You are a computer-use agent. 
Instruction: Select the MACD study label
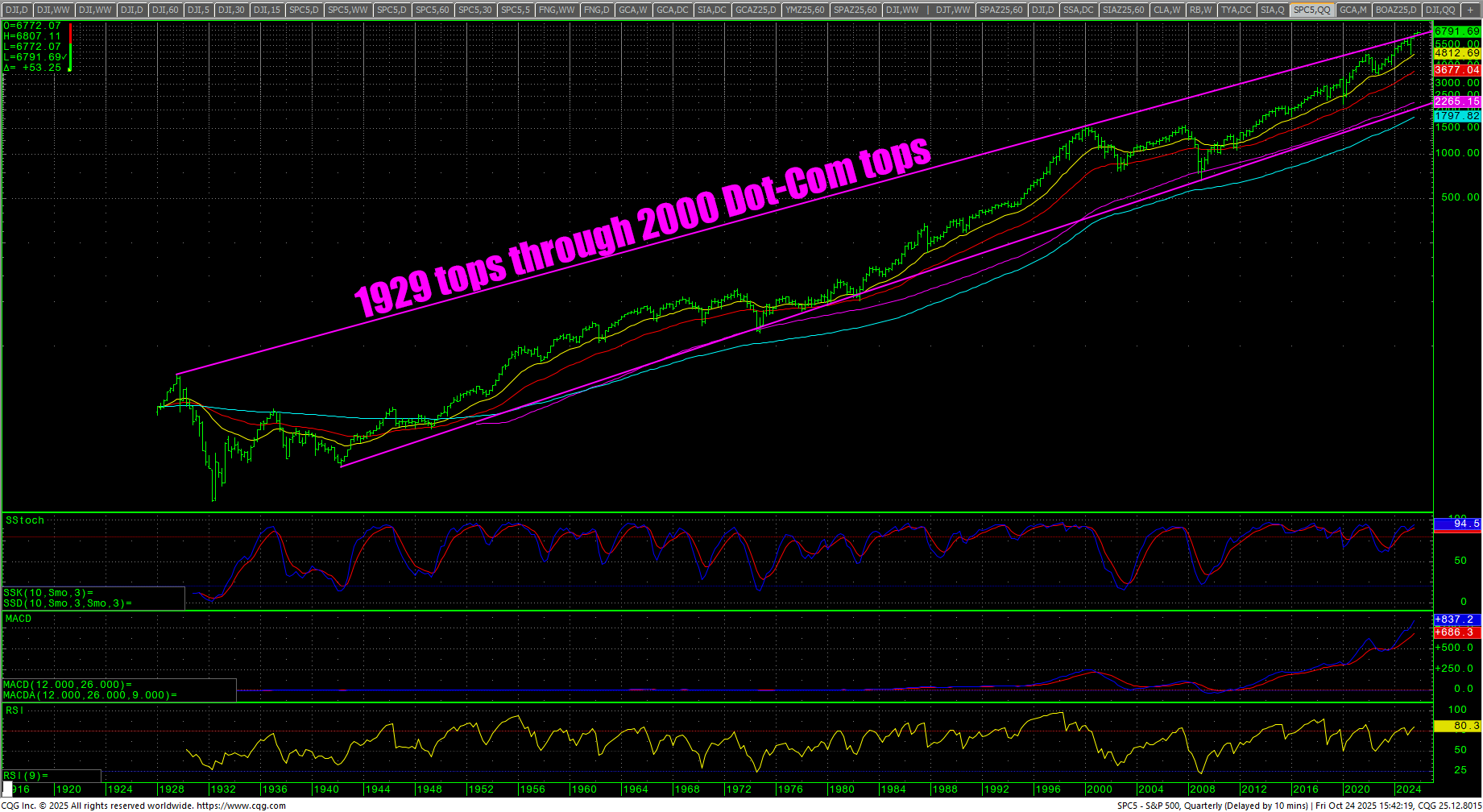19,619
